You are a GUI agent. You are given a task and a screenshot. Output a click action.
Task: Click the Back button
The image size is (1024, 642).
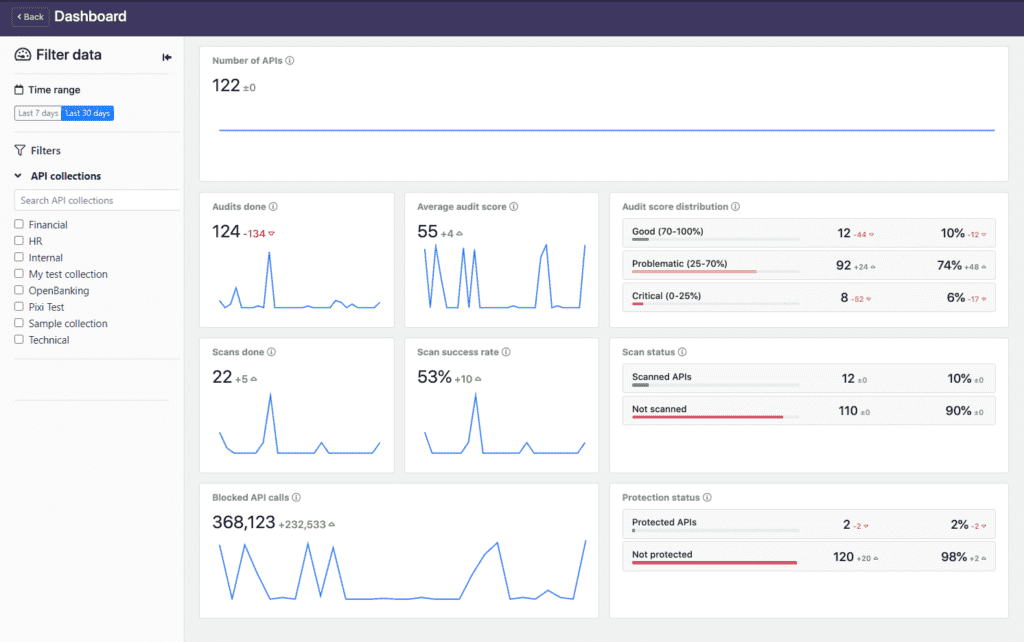tap(29, 16)
